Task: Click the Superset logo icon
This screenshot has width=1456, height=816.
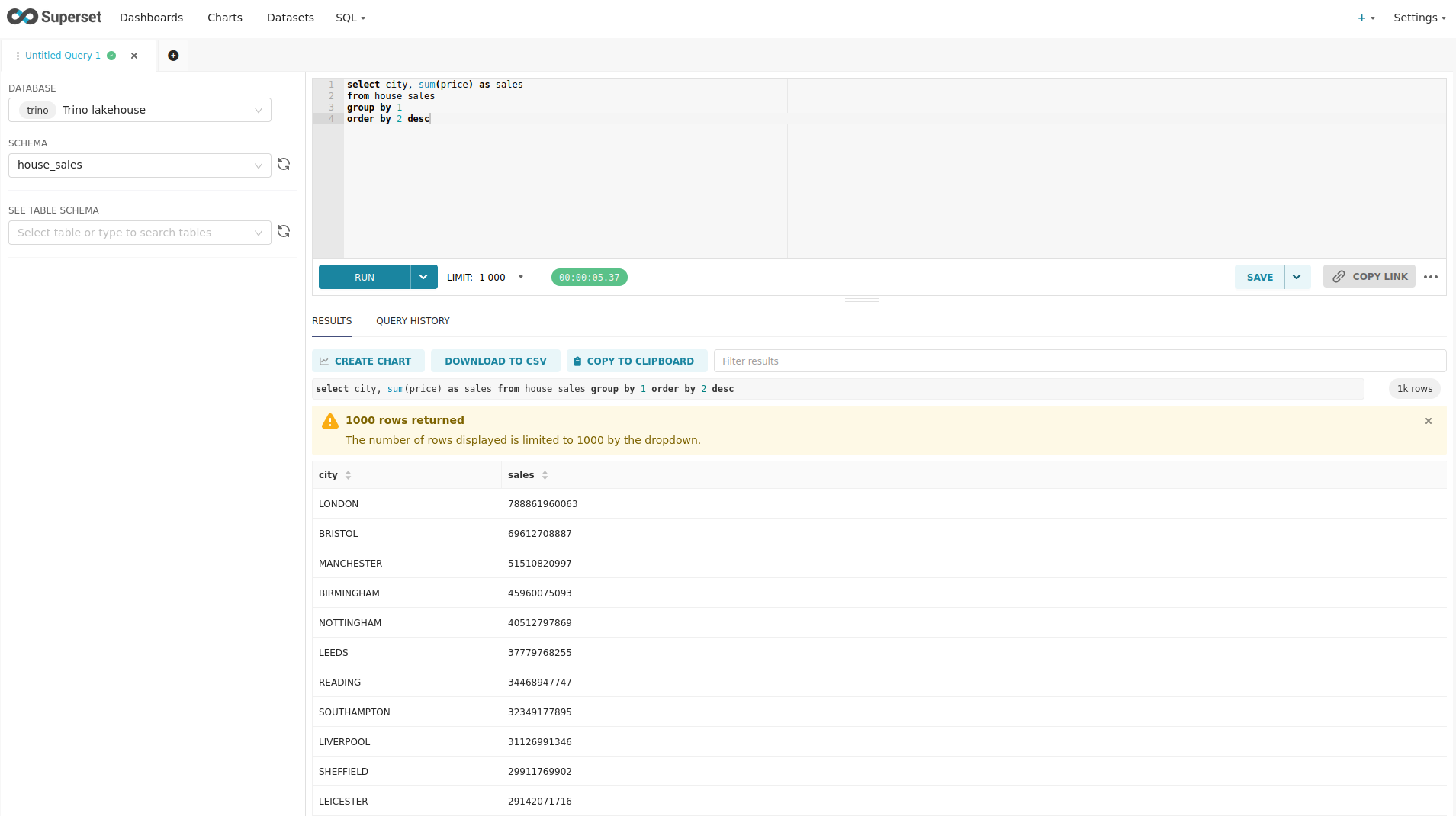Action: pos(23,17)
